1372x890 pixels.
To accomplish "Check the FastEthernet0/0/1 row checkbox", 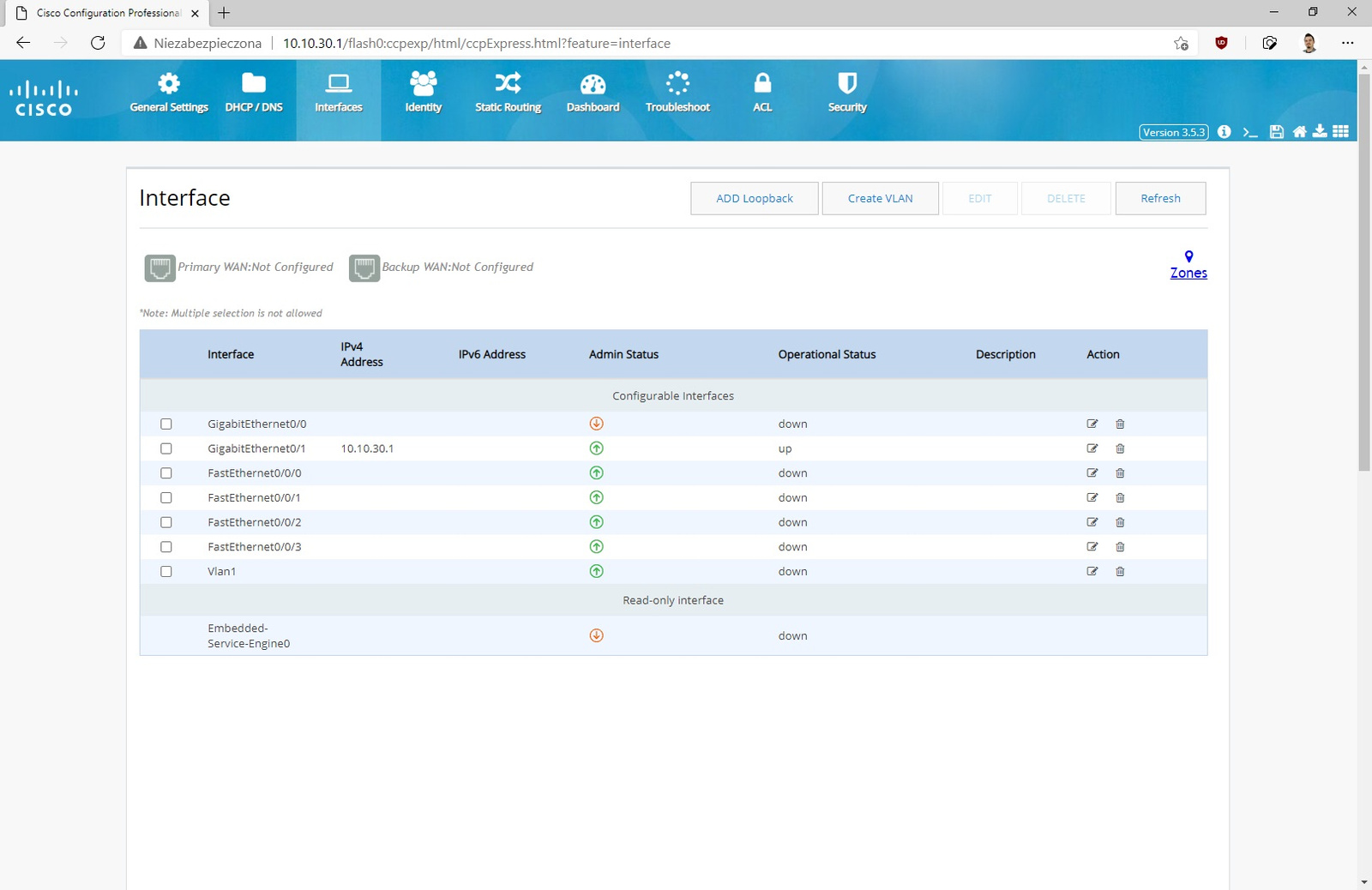I will (x=166, y=498).
